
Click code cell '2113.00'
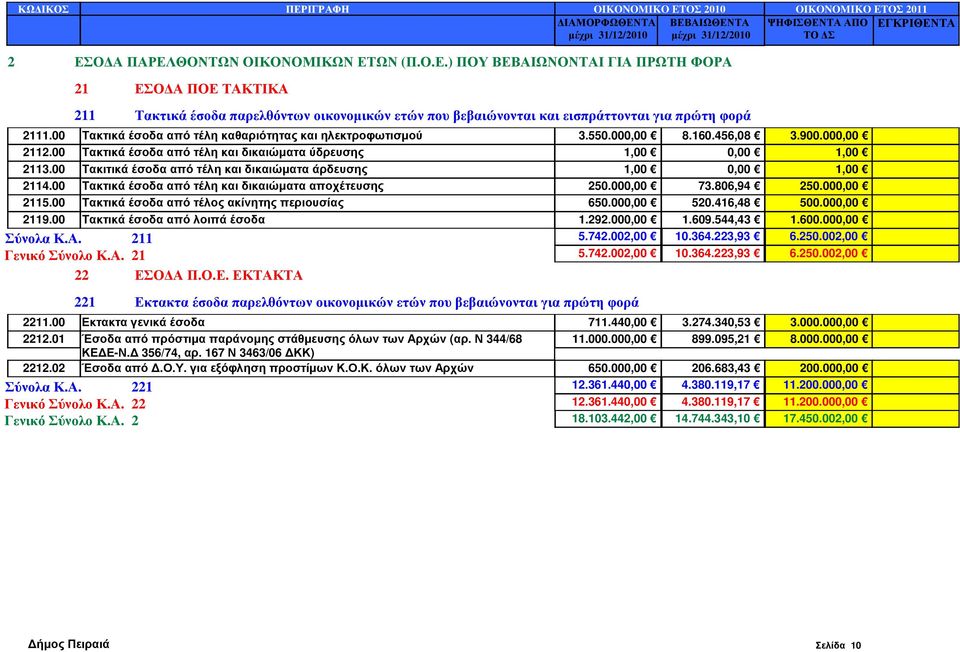[43, 170]
